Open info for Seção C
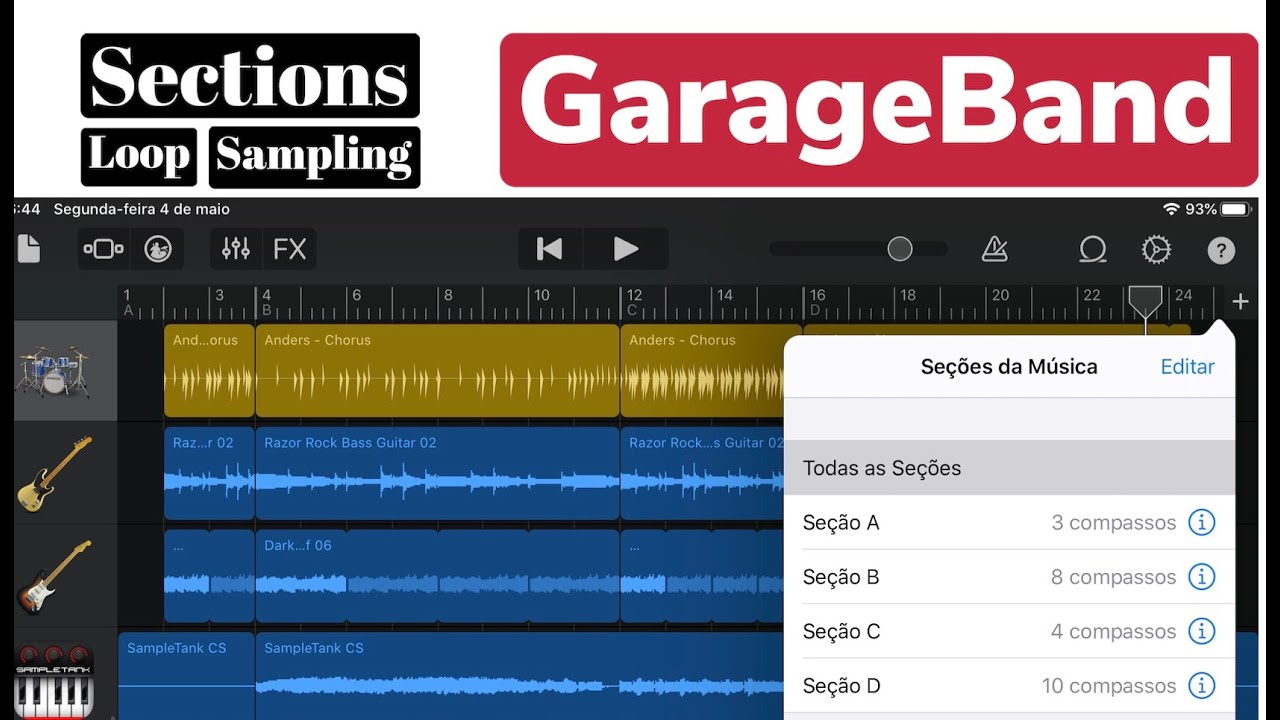 click(x=1201, y=631)
